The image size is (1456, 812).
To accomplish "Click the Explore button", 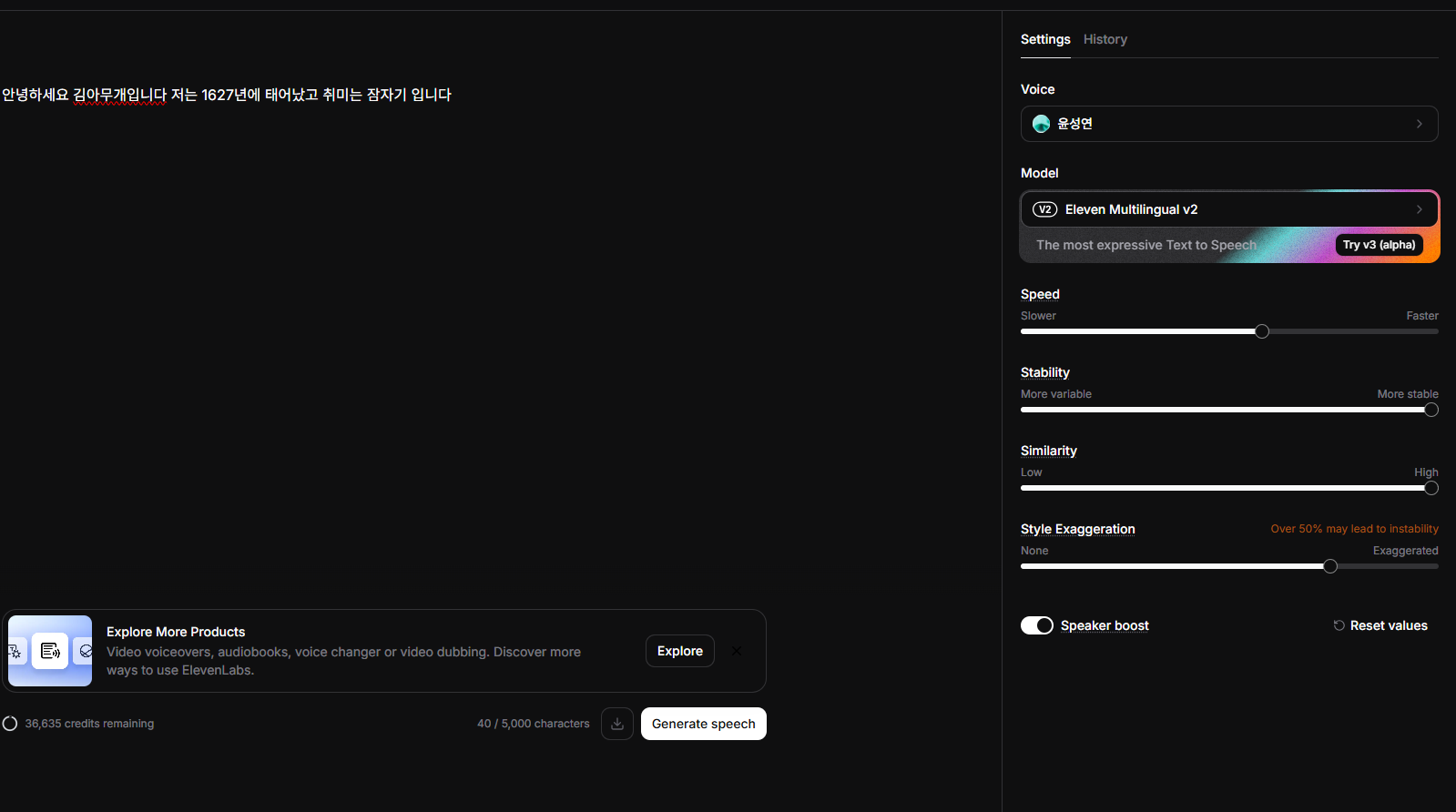I will [680, 651].
